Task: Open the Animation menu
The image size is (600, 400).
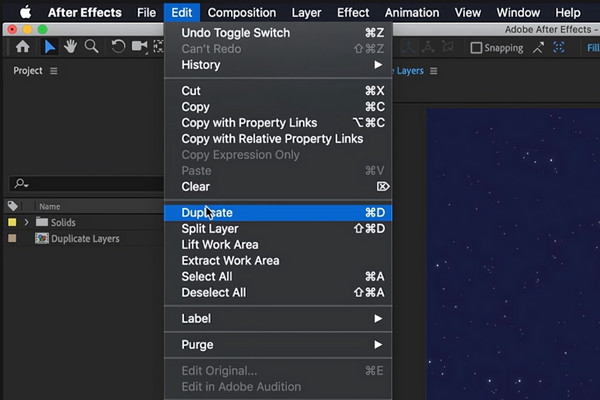Action: (x=412, y=13)
